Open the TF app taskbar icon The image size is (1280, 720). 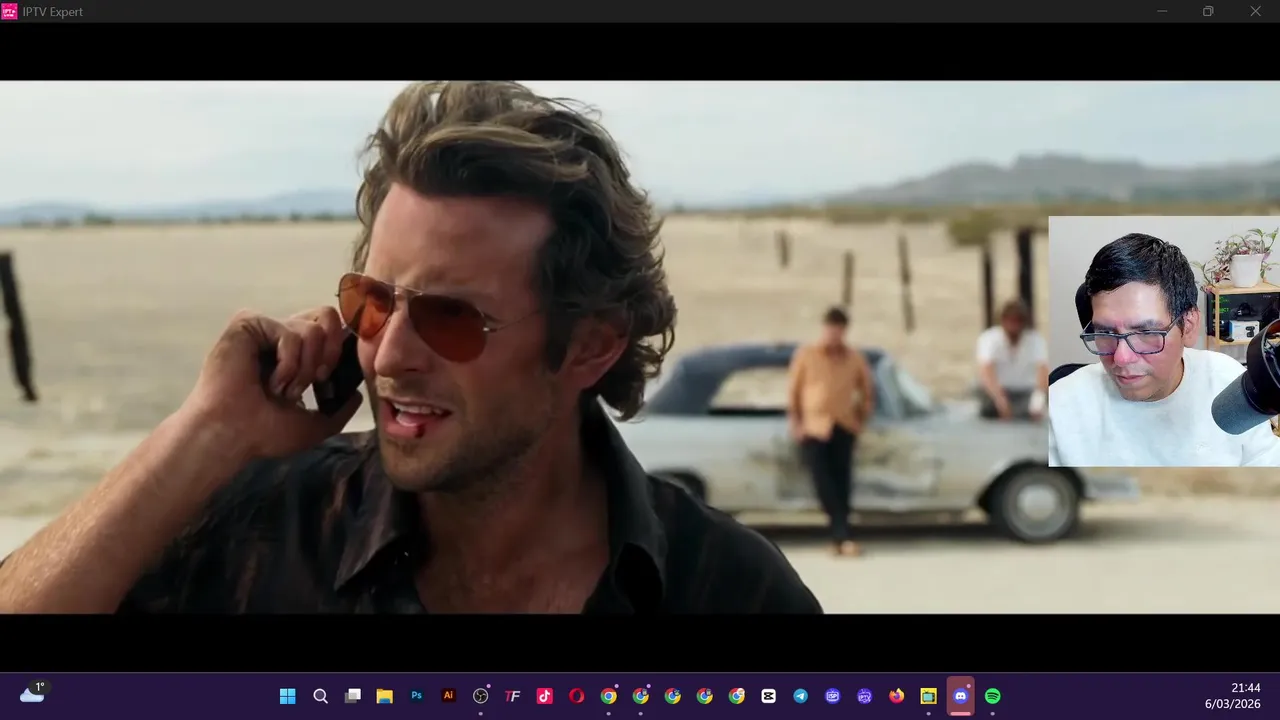[x=512, y=696]
